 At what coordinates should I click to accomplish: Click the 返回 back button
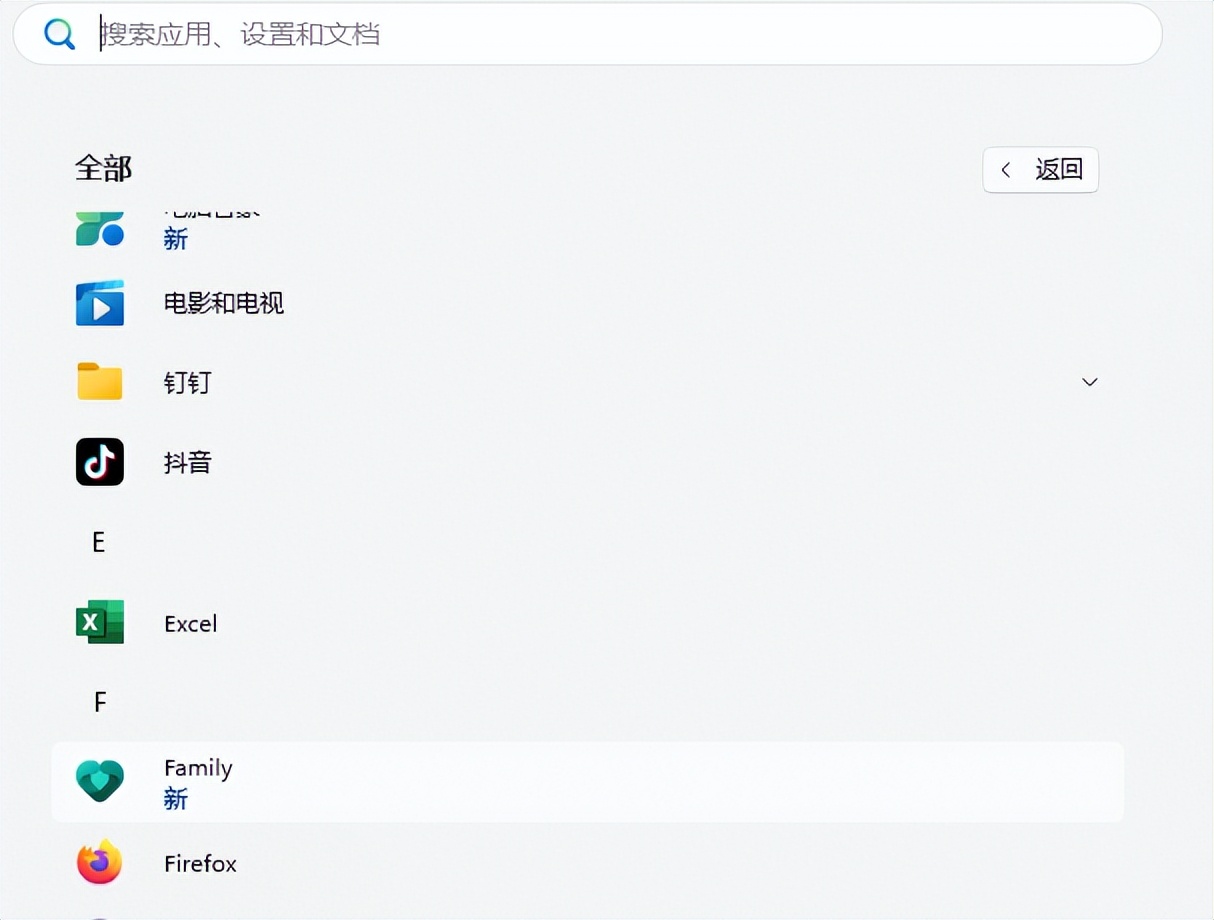(1040, 170)
